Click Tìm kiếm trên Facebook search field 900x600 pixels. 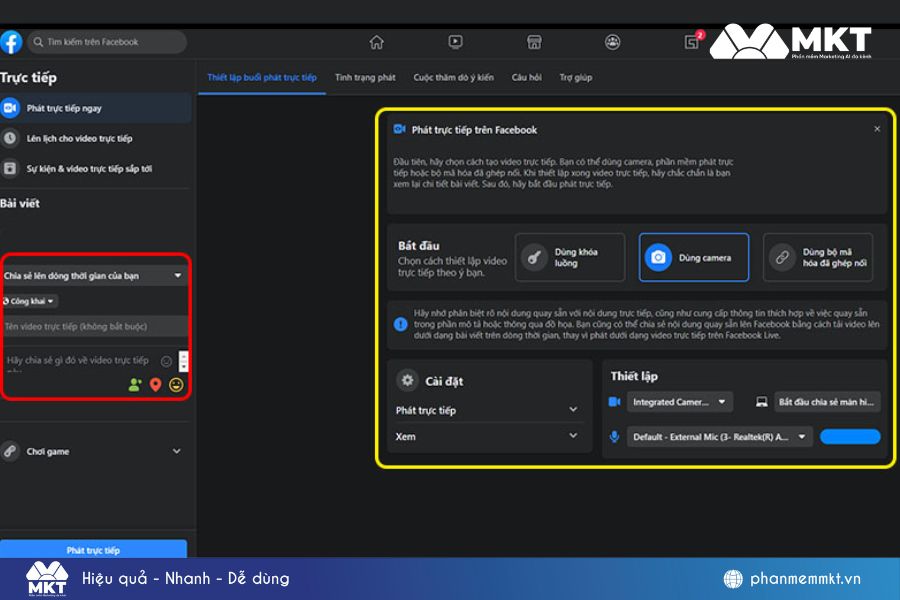pos(107,42)
